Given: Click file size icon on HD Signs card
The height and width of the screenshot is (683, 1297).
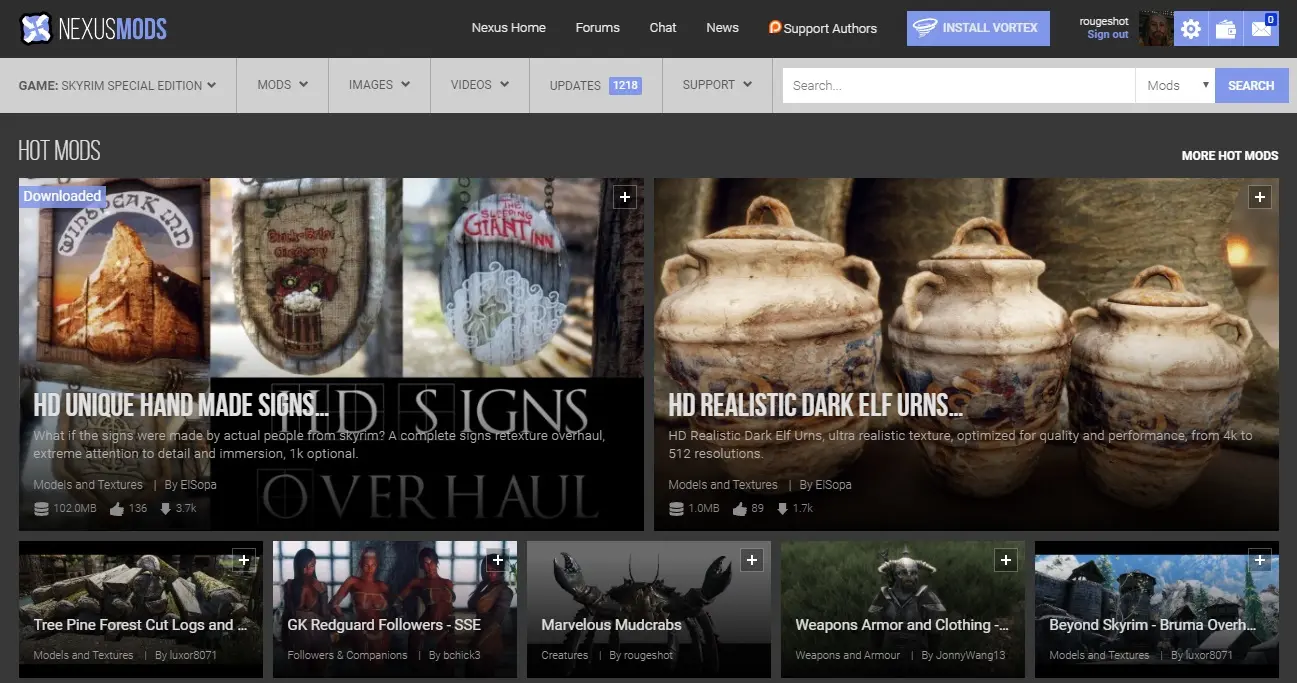Looking at the screenshot, I should [41, 509].
